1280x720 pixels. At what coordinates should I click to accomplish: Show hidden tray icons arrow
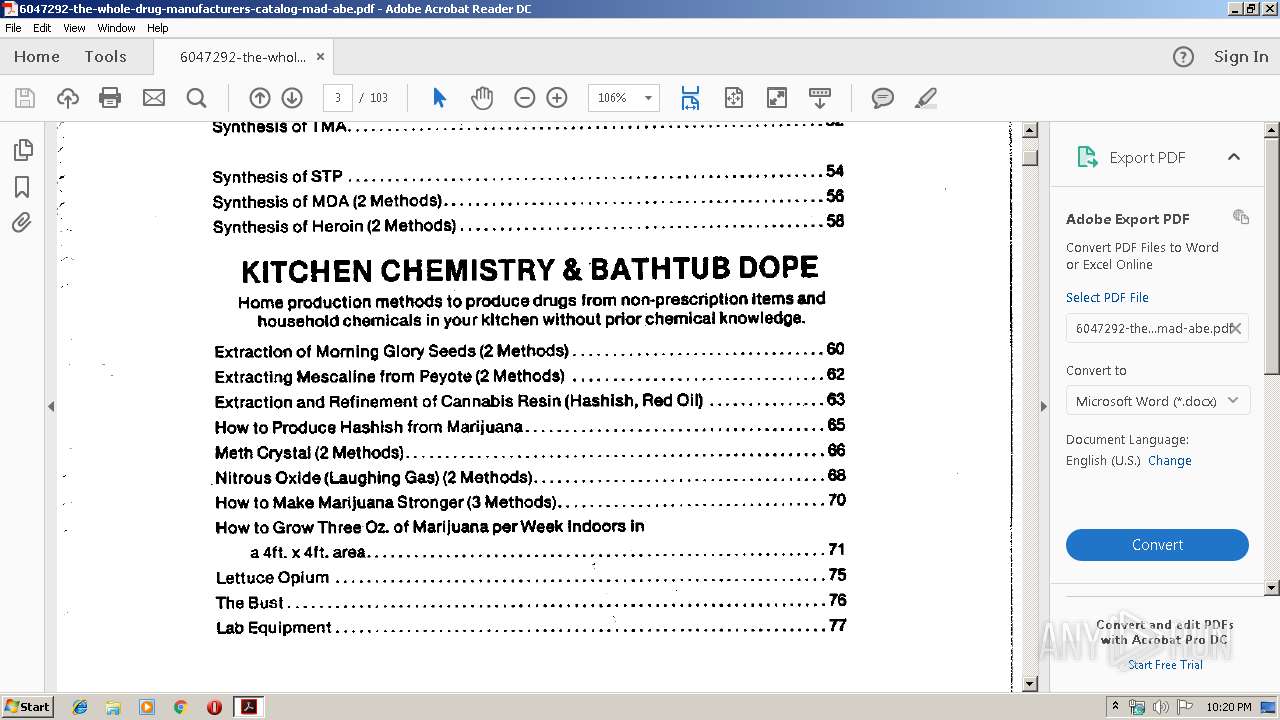coord(1115,706)
